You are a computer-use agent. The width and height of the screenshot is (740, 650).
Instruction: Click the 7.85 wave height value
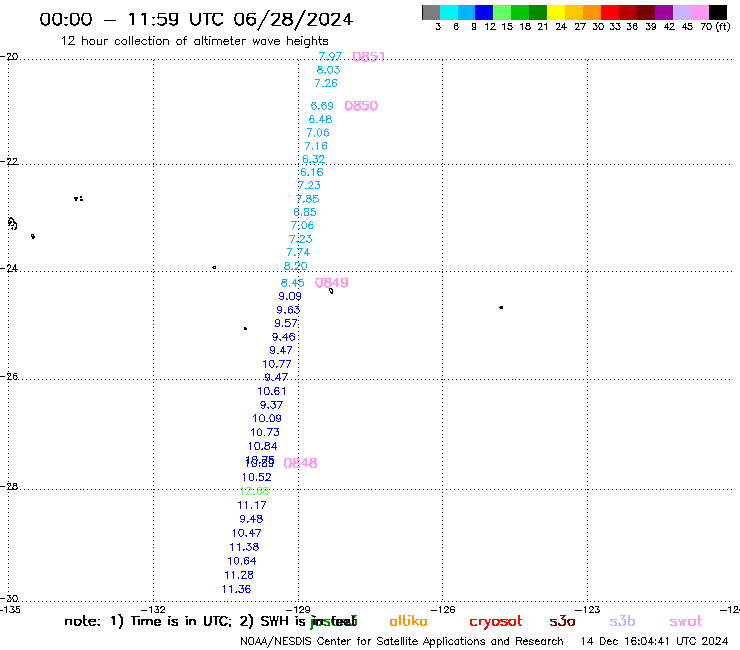pyautogui.click(x=307, y=199)
